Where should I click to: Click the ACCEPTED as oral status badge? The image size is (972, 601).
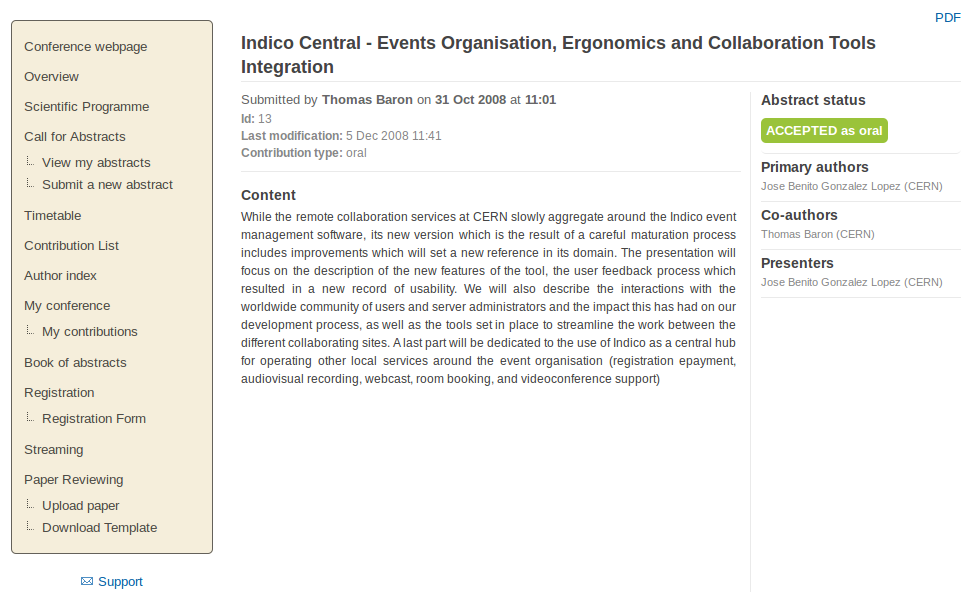(824, 131)
